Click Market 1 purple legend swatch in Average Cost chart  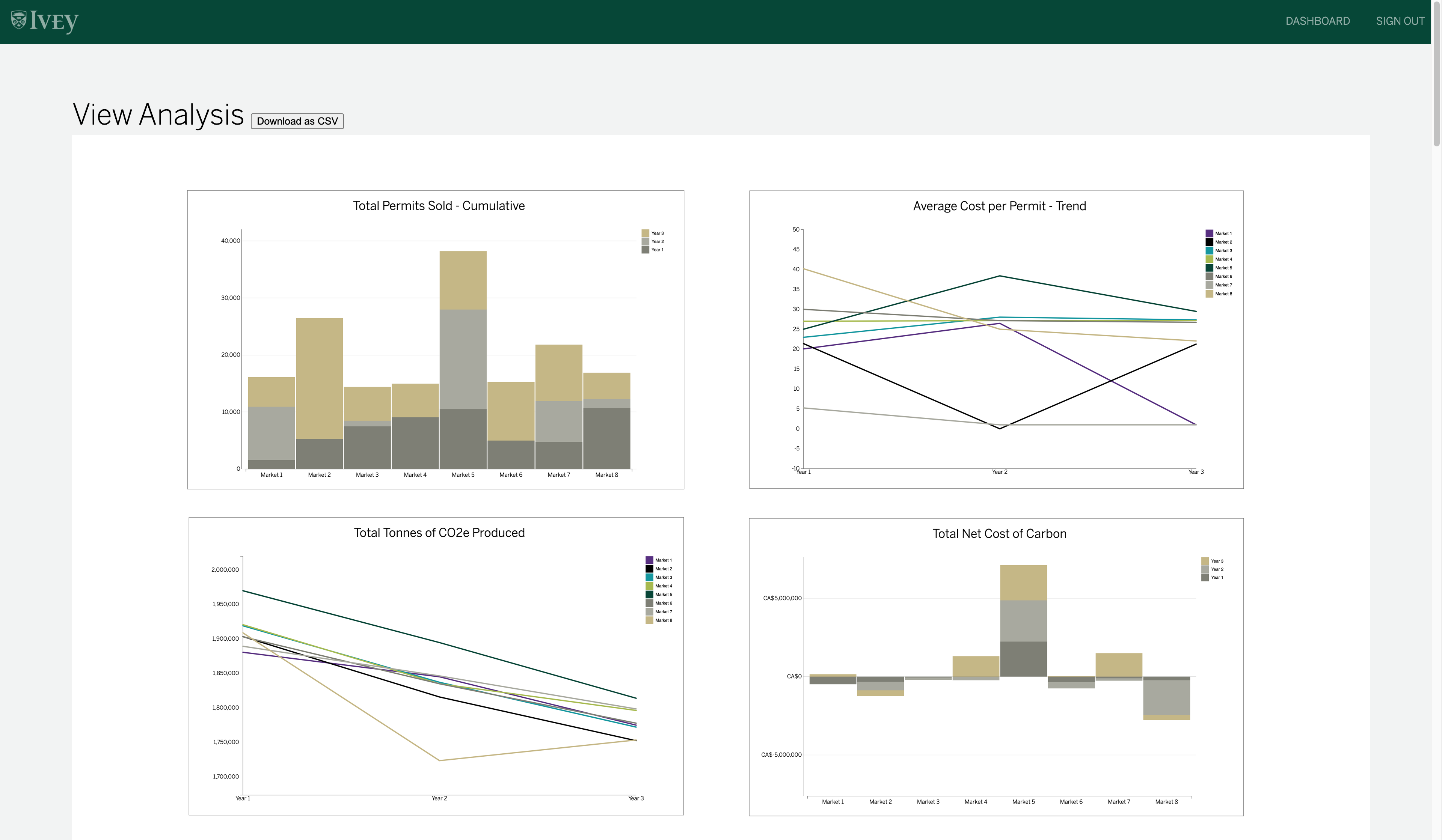(x=1209, y=233)
